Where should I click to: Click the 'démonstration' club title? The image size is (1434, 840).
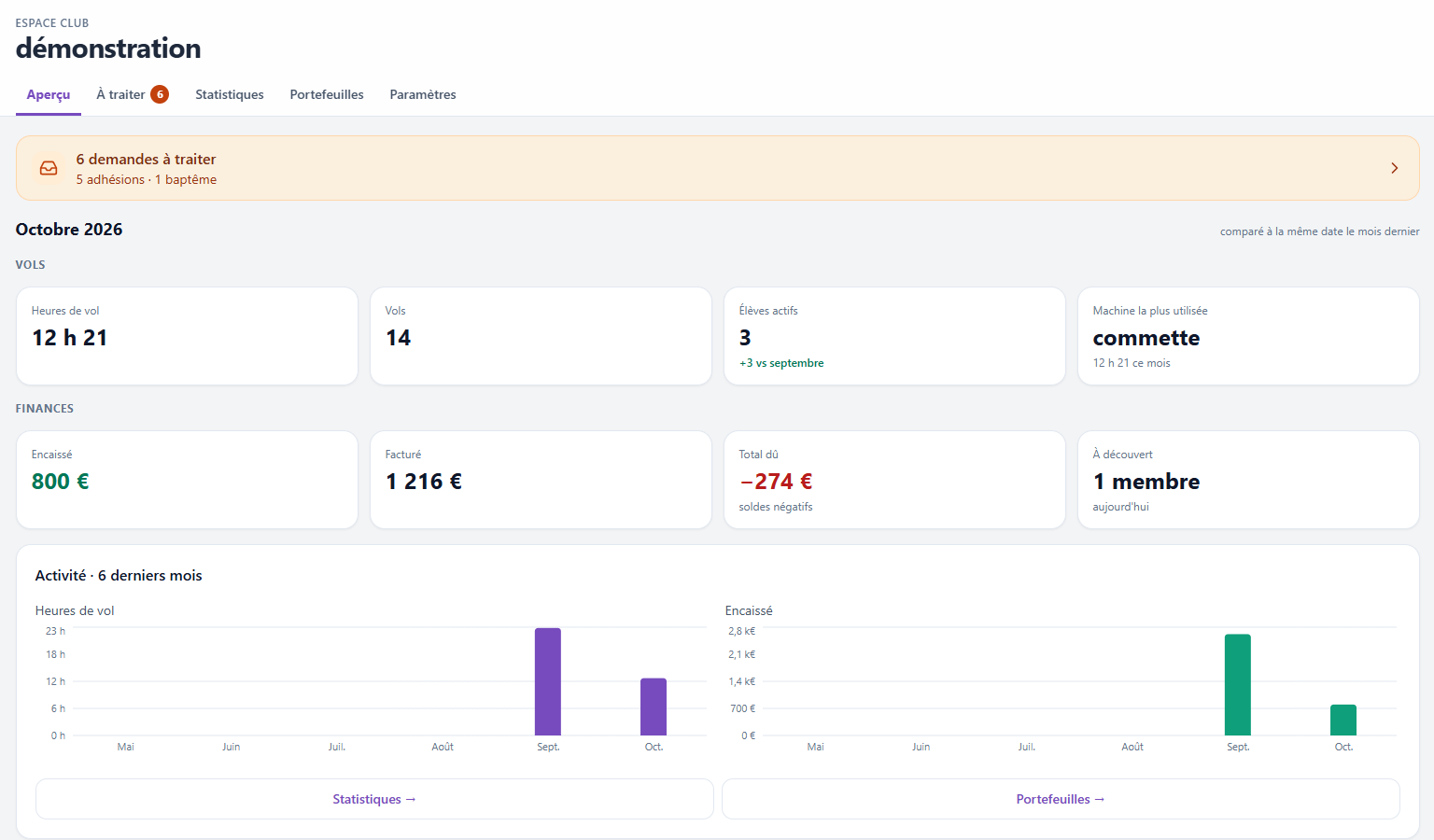click(x=108, y=49)
